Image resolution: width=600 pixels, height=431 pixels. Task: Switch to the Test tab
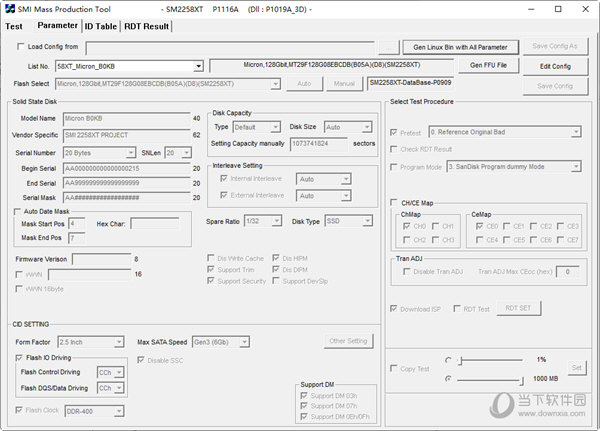tap(14, 26)
